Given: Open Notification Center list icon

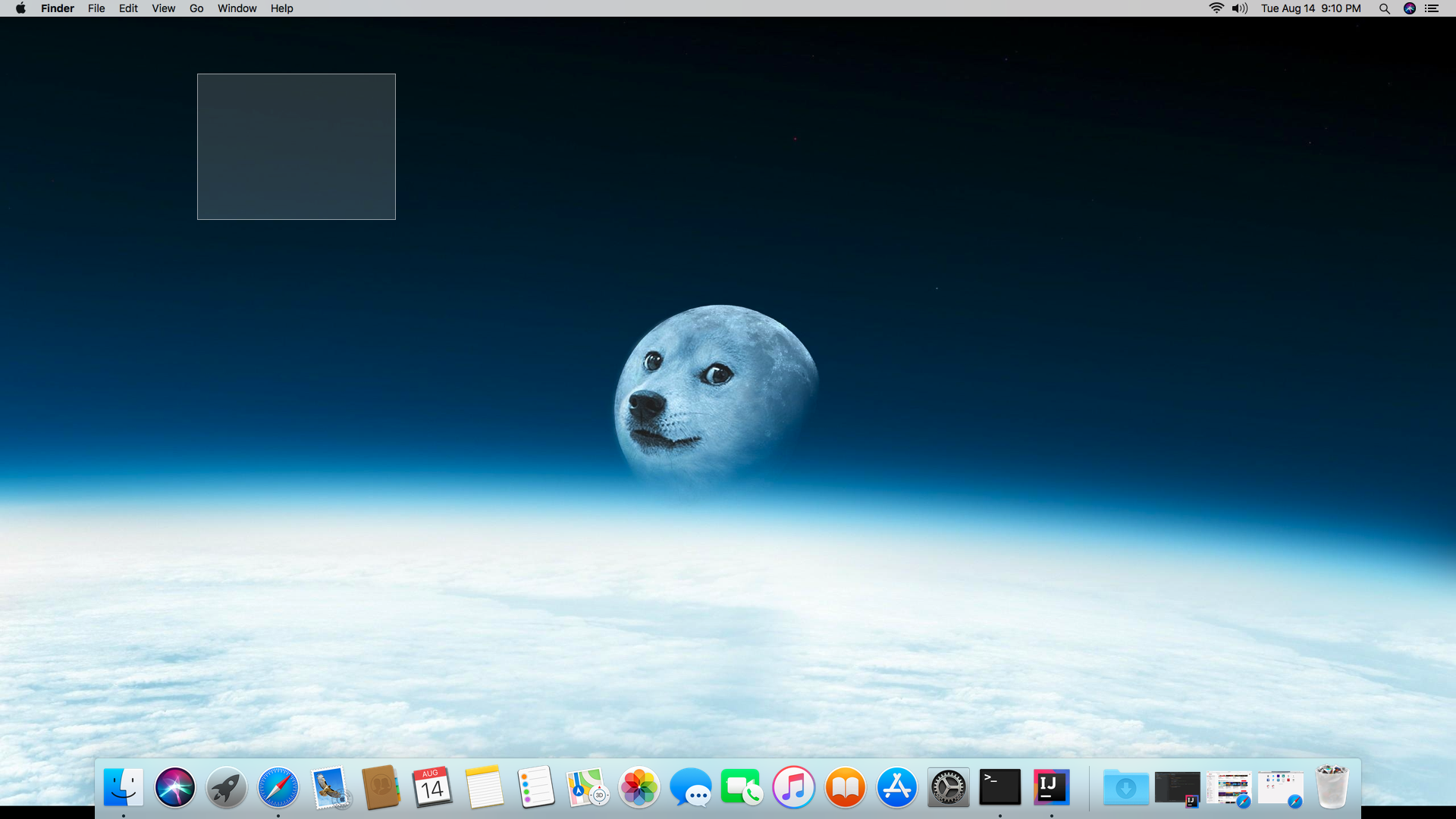Looking at the screenshot, I should pos(1432,8).
